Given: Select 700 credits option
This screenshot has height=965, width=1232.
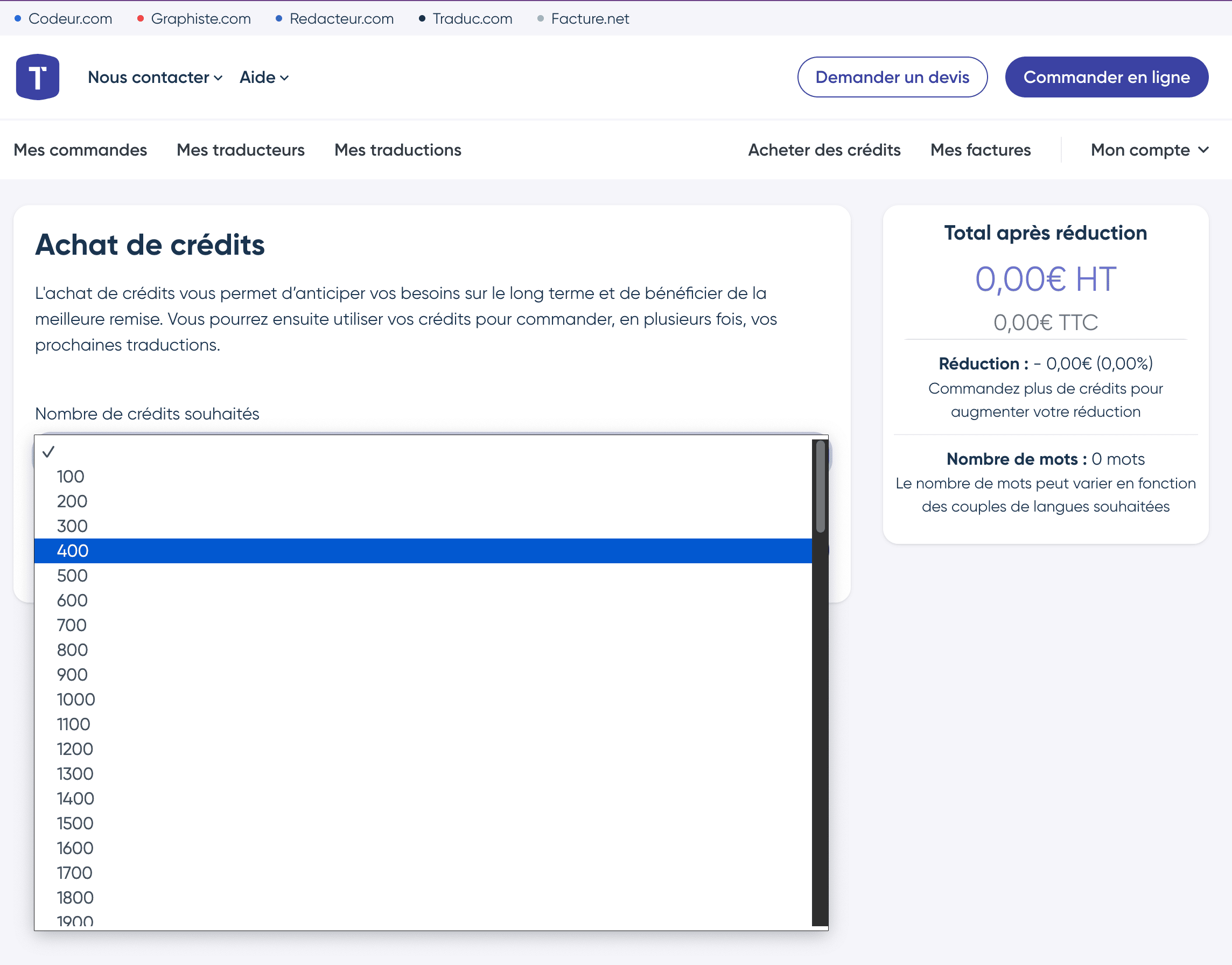Looking at the screenshot, I should (423, 625).
